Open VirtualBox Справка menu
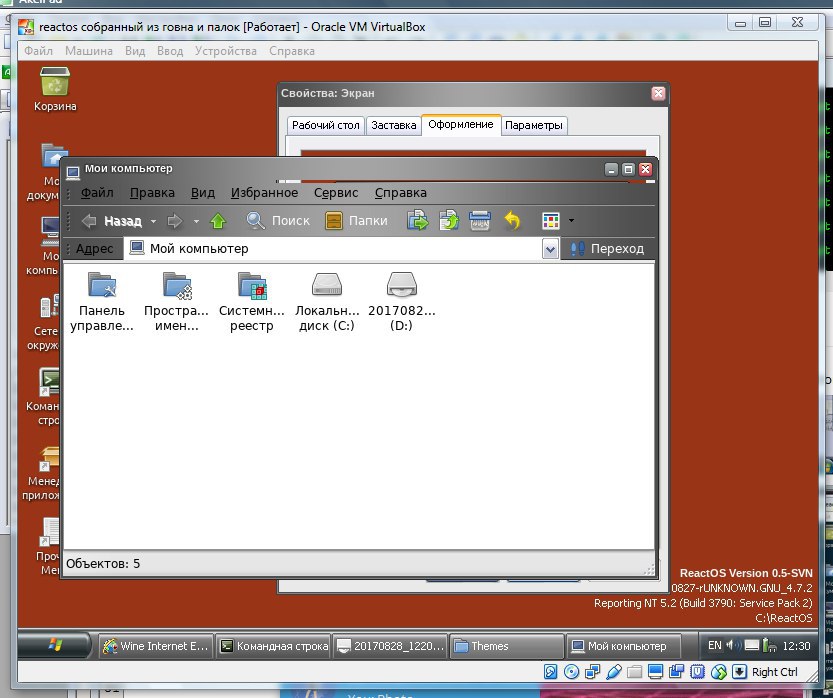The image size is (833, 698). pyautogui.click(x=292, y=51)
